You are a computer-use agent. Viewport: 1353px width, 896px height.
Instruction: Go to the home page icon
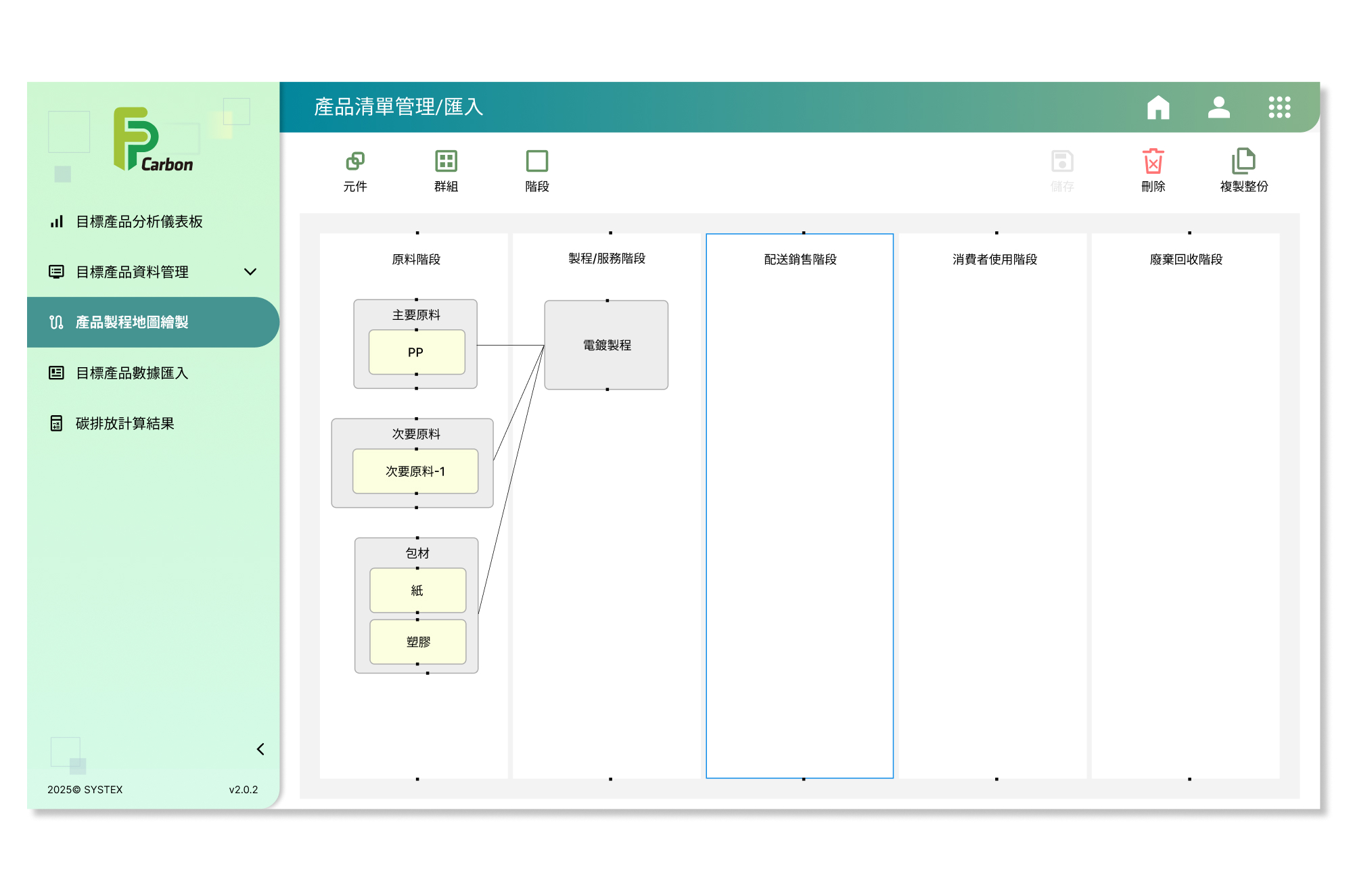tap(1158, 107)
